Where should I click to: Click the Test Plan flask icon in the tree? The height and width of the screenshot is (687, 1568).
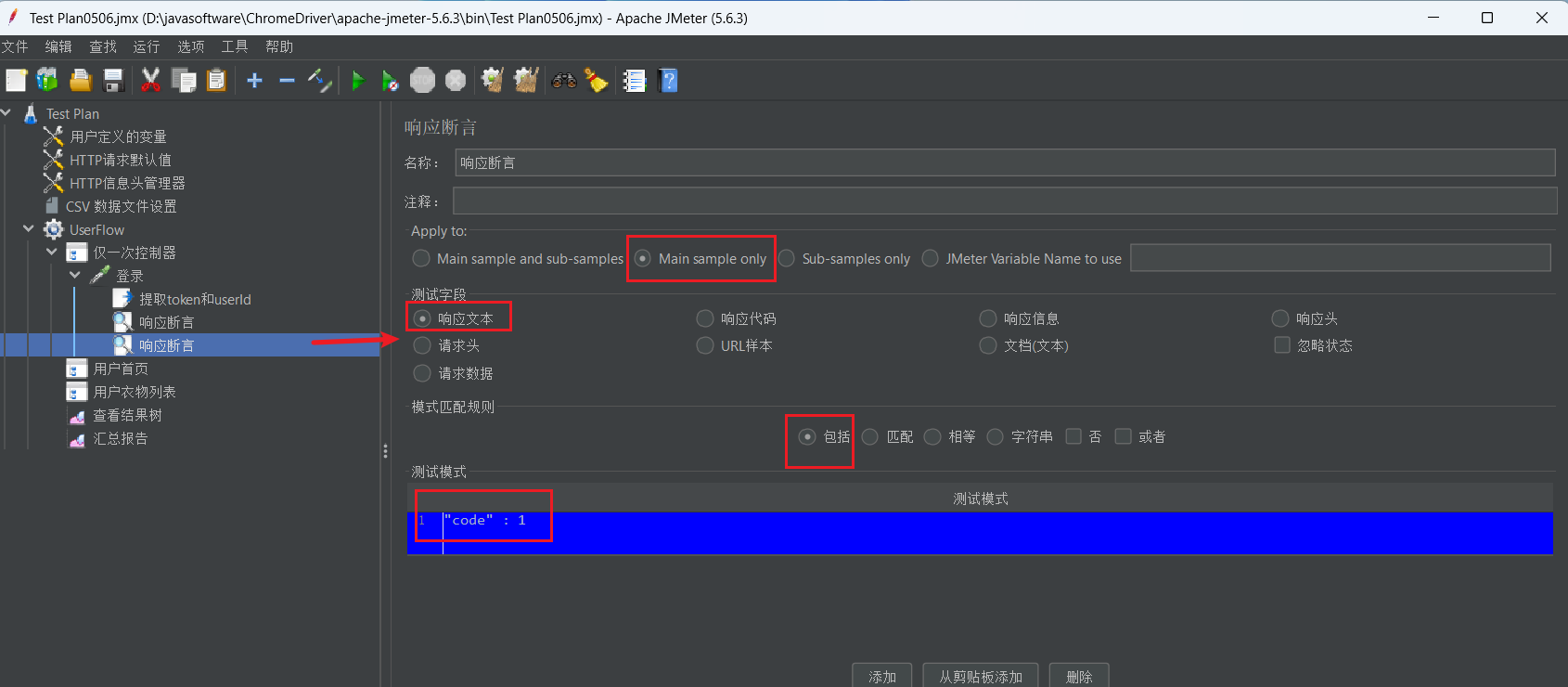31,113
